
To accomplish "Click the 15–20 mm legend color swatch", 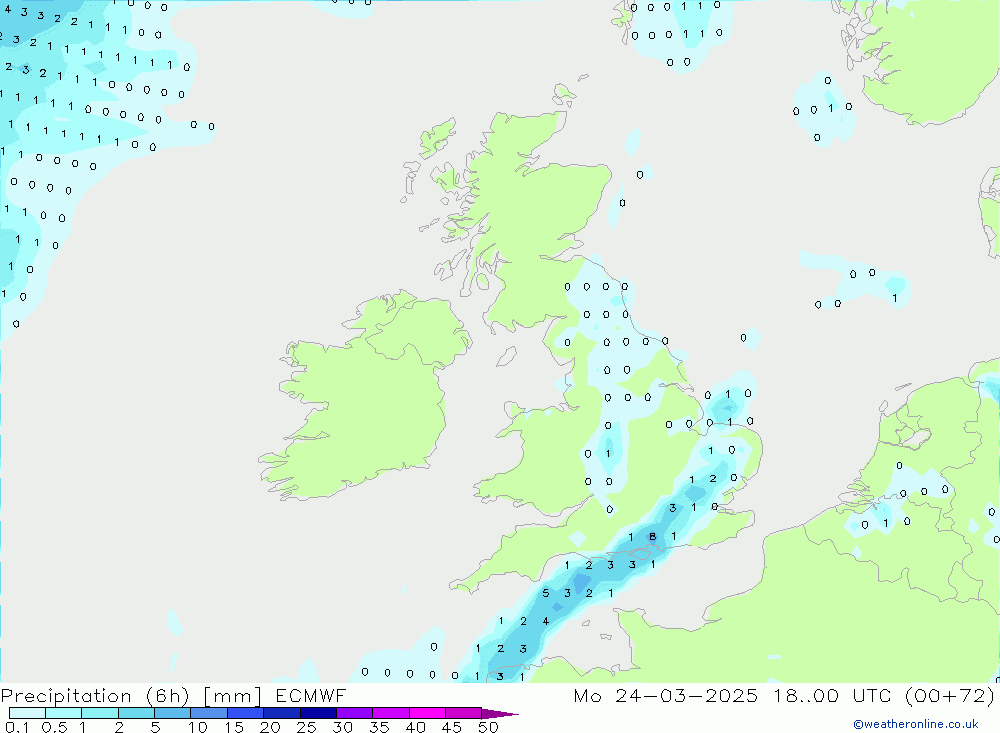I will [246, 713].
